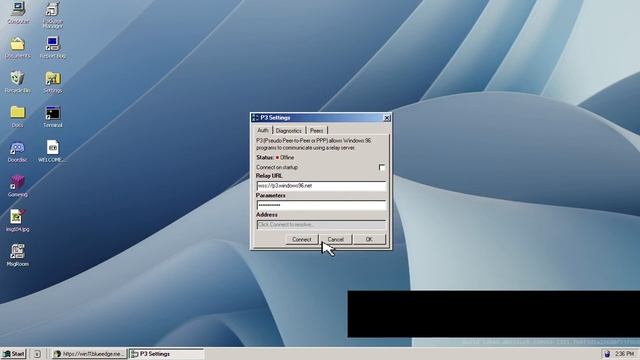Launch the MsgRoom desktop icon
Viewport: 640px width, 360px height.
tap(18, 256)
